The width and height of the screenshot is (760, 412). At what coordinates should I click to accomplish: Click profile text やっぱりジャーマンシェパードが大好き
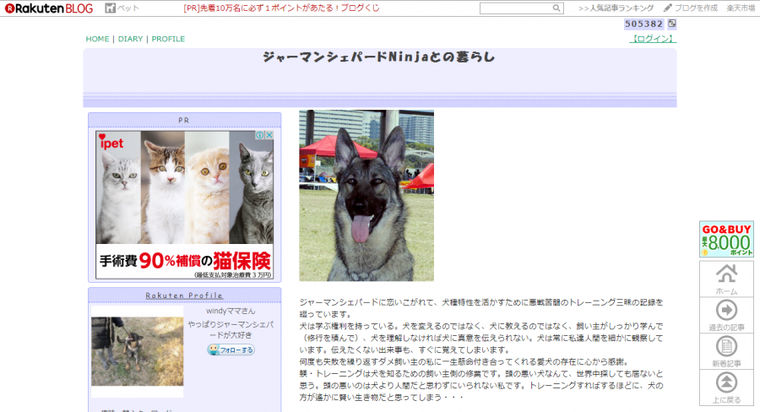tap(231, 330)
